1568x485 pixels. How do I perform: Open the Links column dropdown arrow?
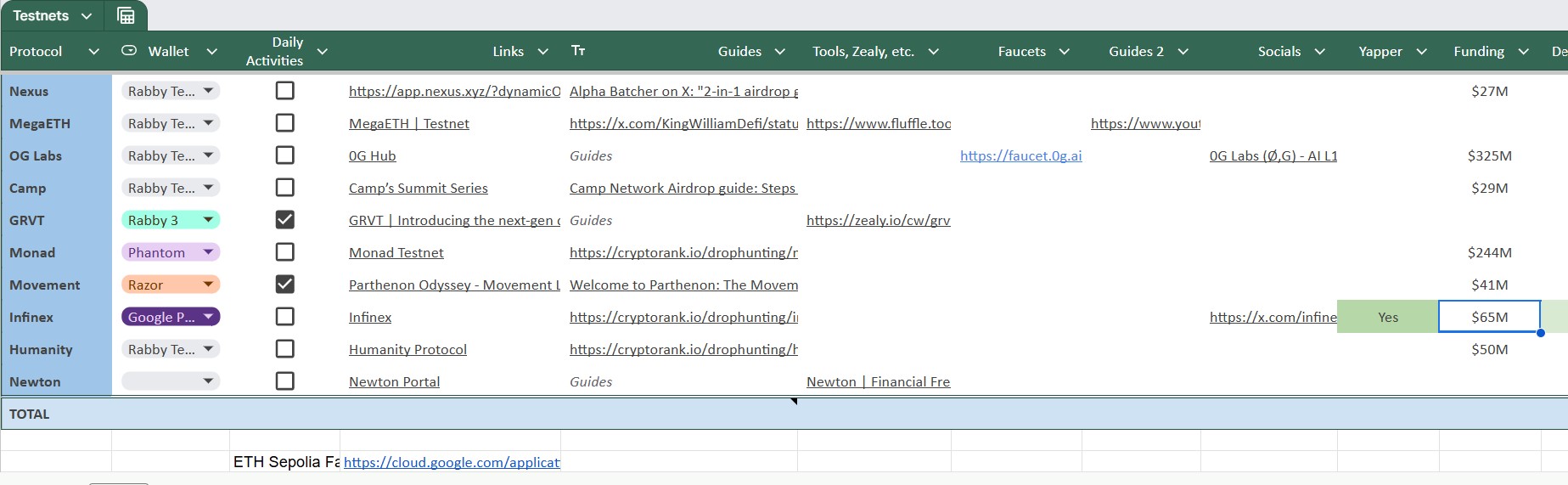click(543, 52)
